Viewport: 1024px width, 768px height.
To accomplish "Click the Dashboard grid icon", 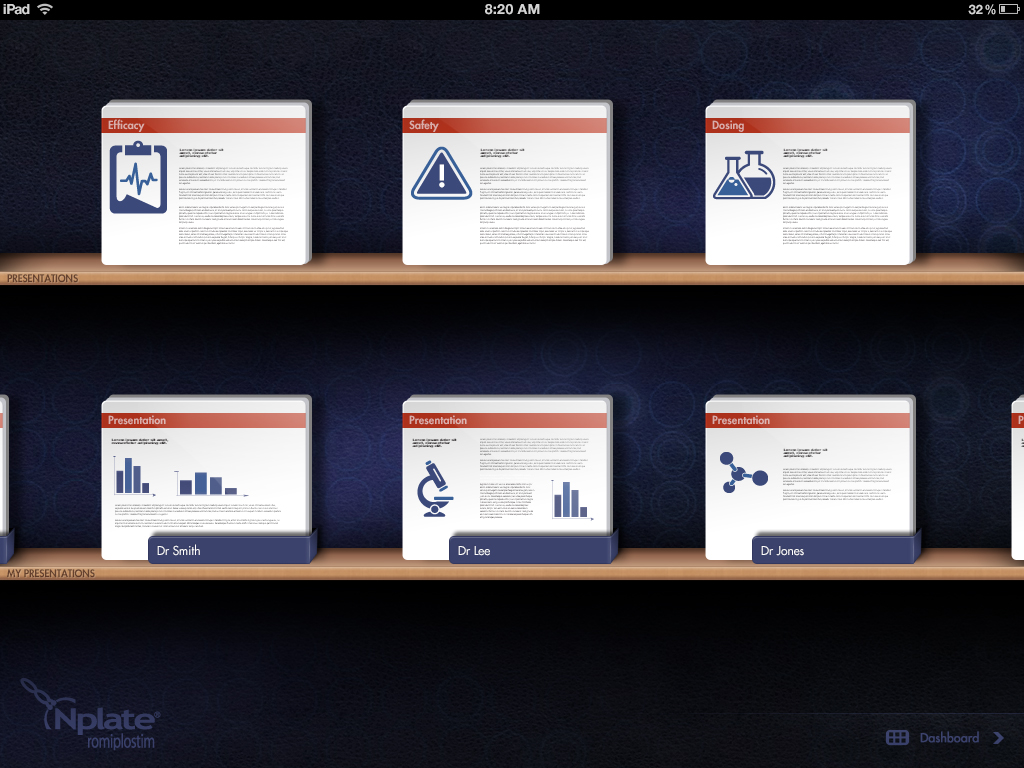I will 897,738.
